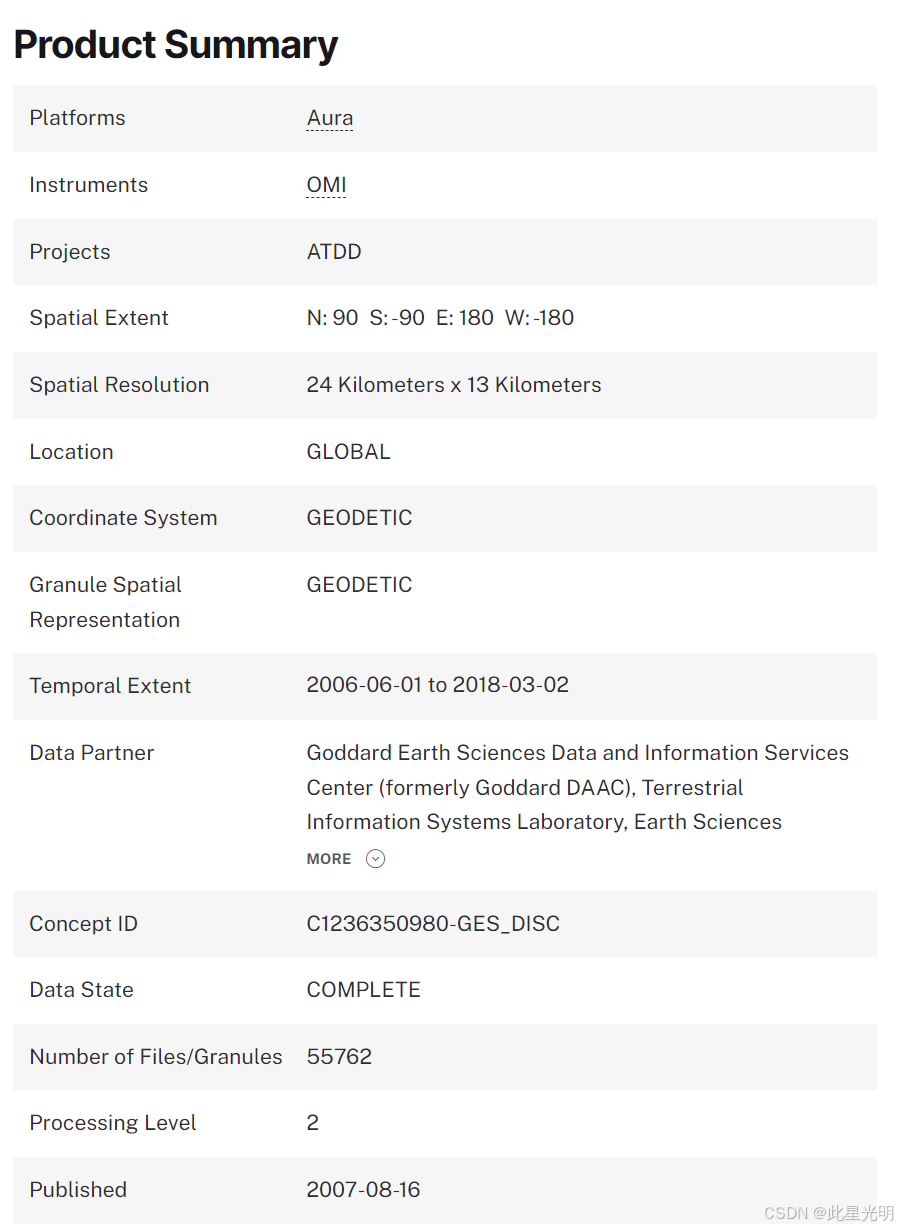Click the Spatial Extent coordinates value

(x=440, y=318)
